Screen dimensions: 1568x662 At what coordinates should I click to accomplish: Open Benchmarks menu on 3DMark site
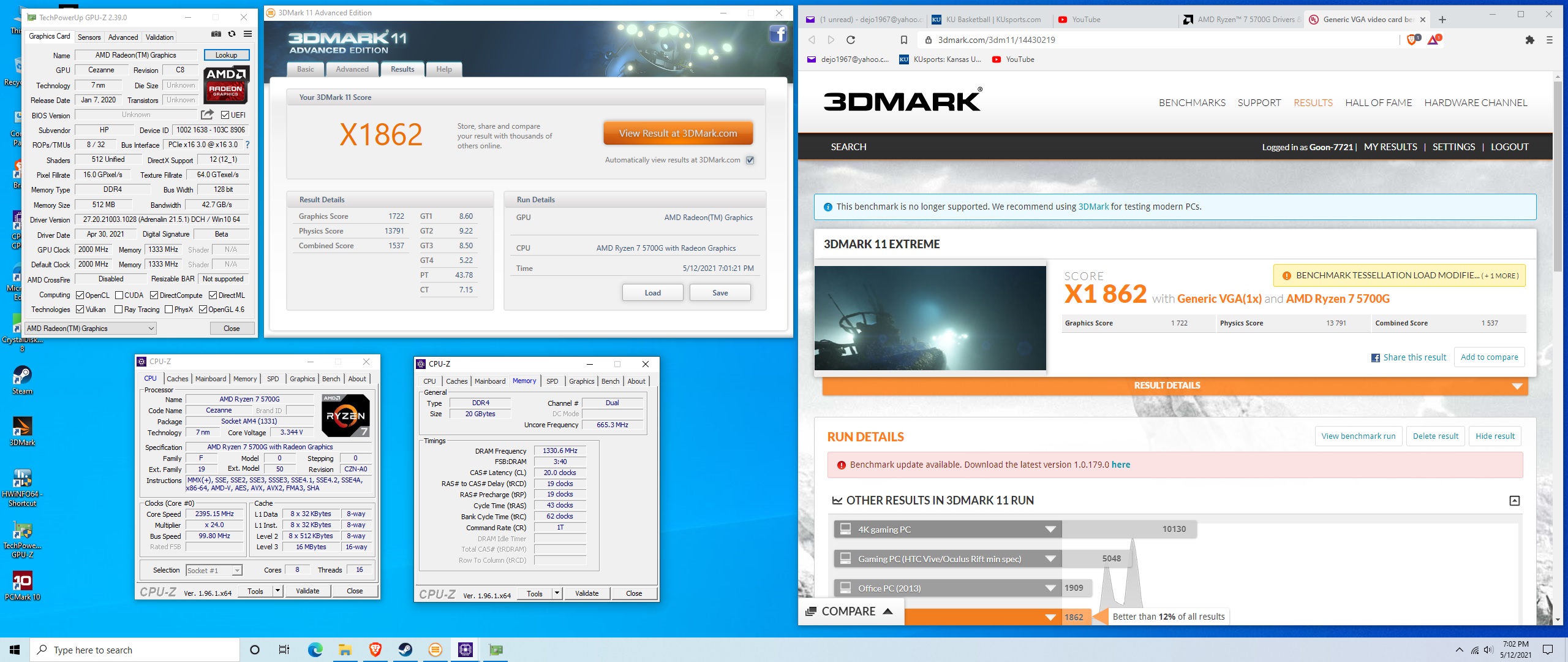coord(1192,103)
